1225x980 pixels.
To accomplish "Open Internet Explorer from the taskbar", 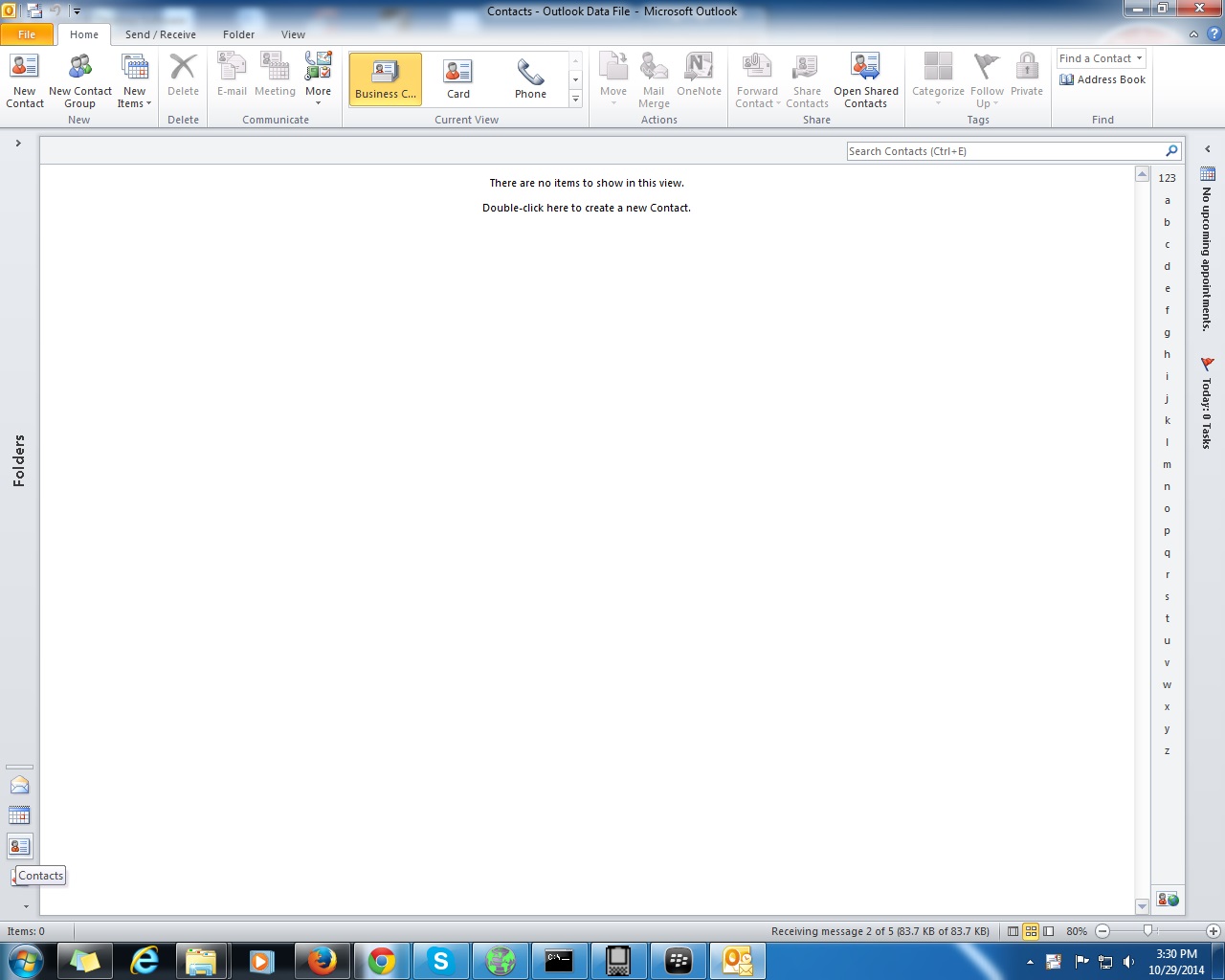I will 144,960.
